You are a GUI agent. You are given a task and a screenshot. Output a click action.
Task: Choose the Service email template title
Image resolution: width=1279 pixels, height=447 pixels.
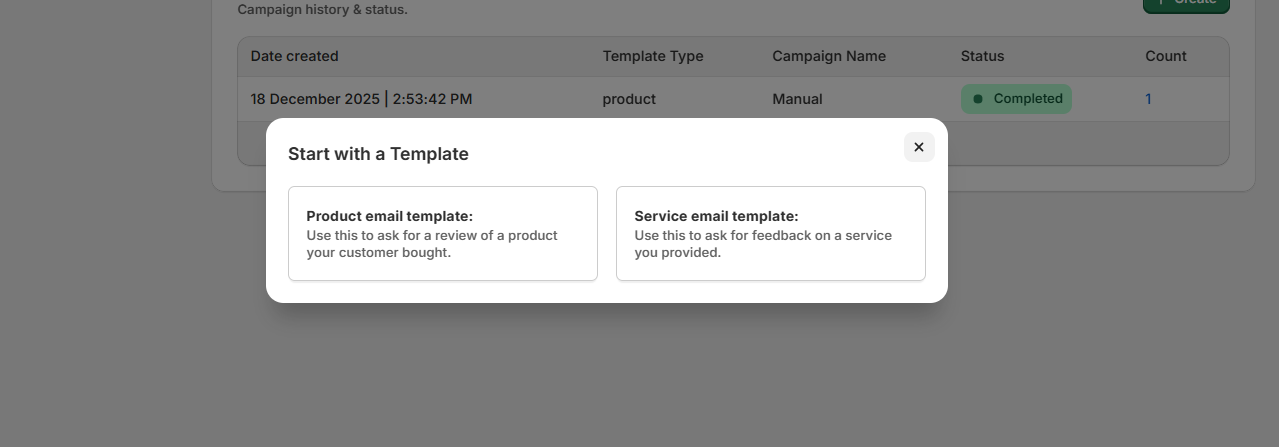(716, 216)
